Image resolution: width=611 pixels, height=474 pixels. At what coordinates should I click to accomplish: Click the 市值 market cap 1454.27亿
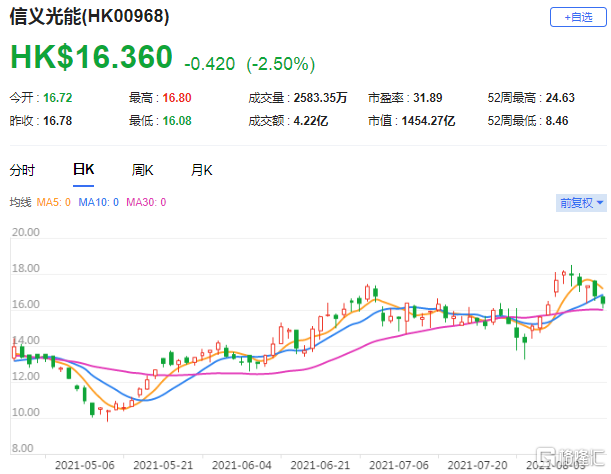click(428, 121)
